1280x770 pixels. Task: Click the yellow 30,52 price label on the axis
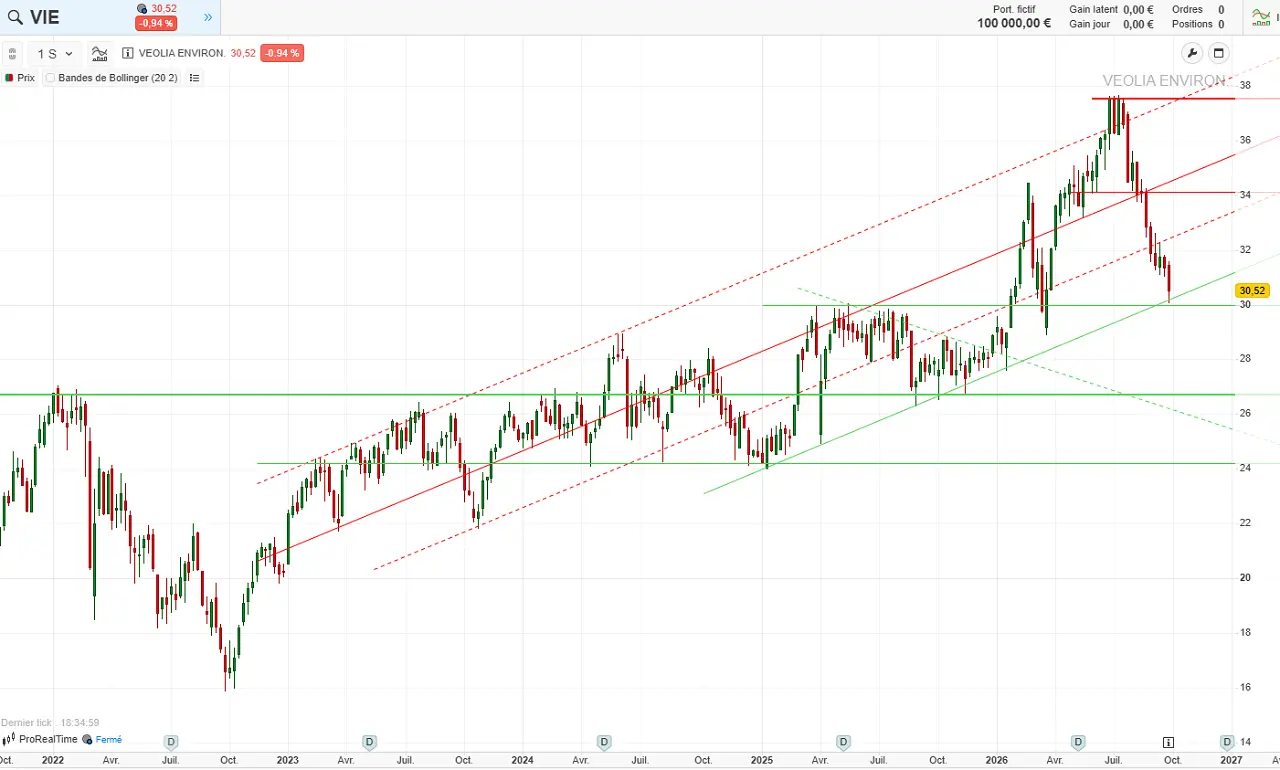click(1252, 291)
